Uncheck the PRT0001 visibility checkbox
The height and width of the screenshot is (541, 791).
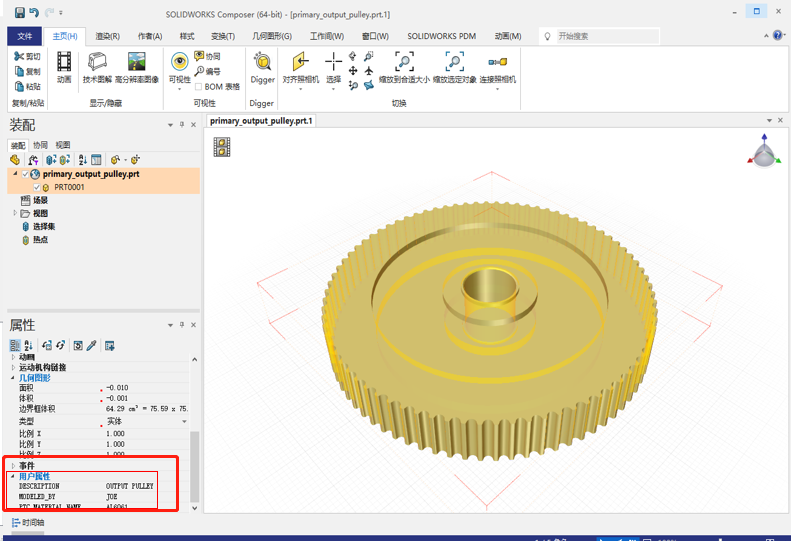tap(36, 187)
